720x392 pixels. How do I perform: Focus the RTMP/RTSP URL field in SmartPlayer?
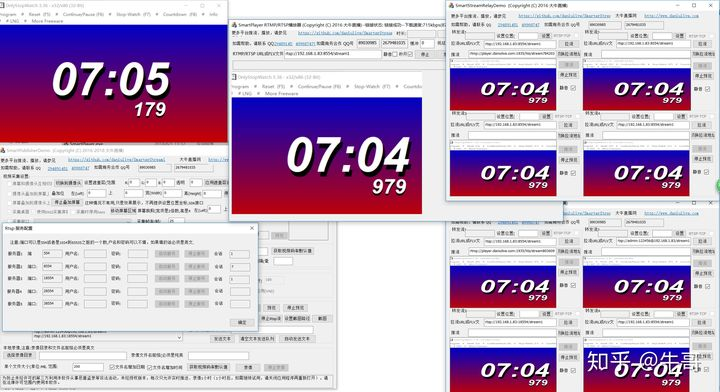(x=332, y=54)
